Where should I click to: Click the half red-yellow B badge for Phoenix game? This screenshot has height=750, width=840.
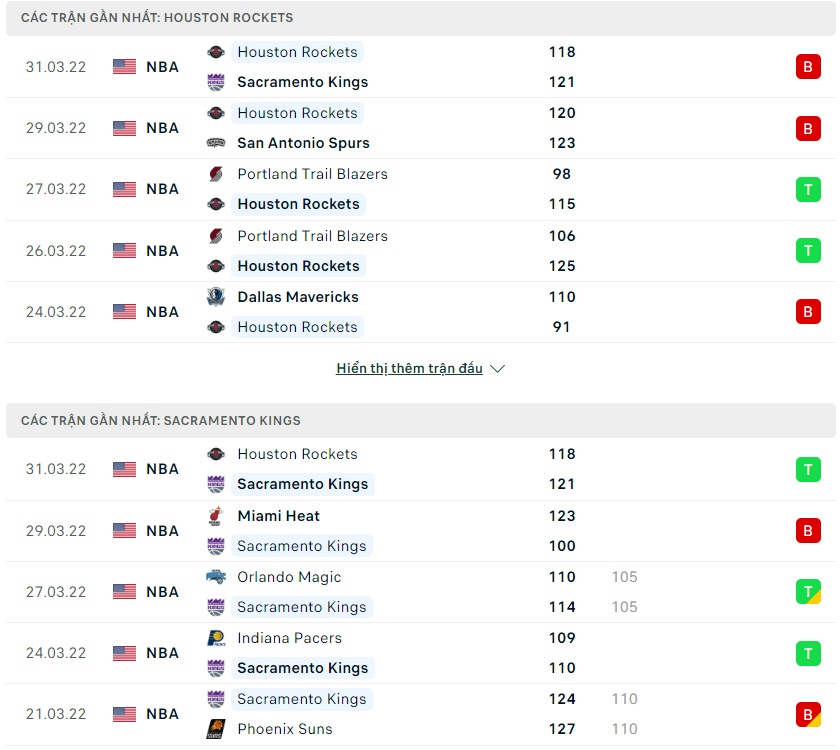(x=808, y=714)
